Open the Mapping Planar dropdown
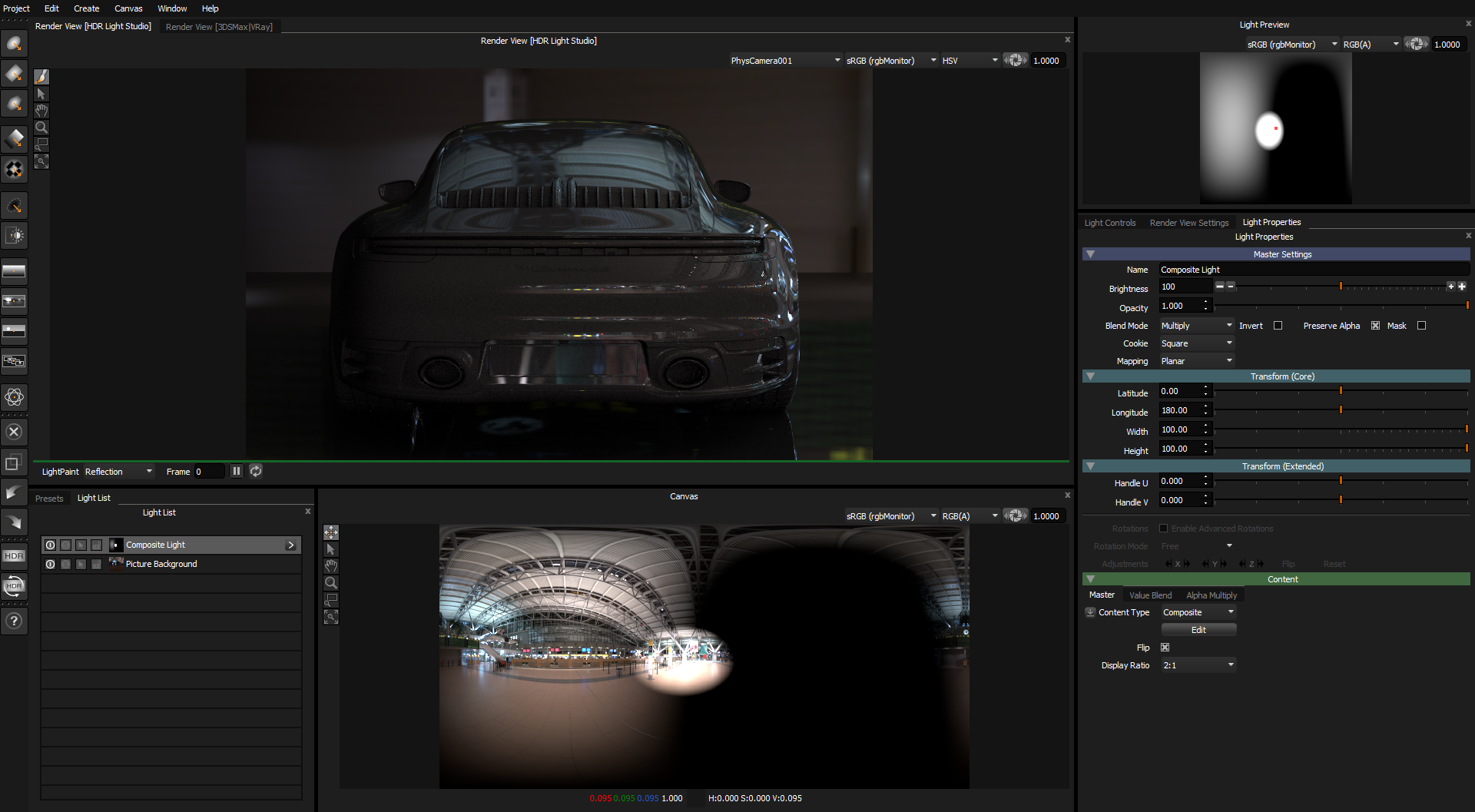 point(1196,361)
